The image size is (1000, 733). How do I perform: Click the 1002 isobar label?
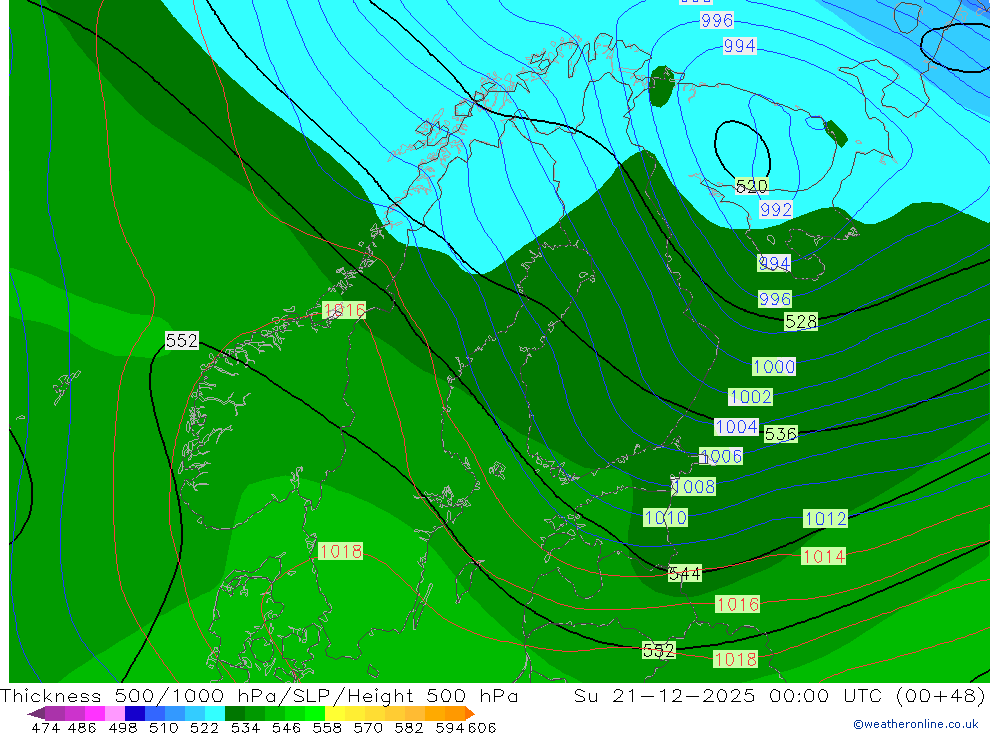click(x=751, y=397)
